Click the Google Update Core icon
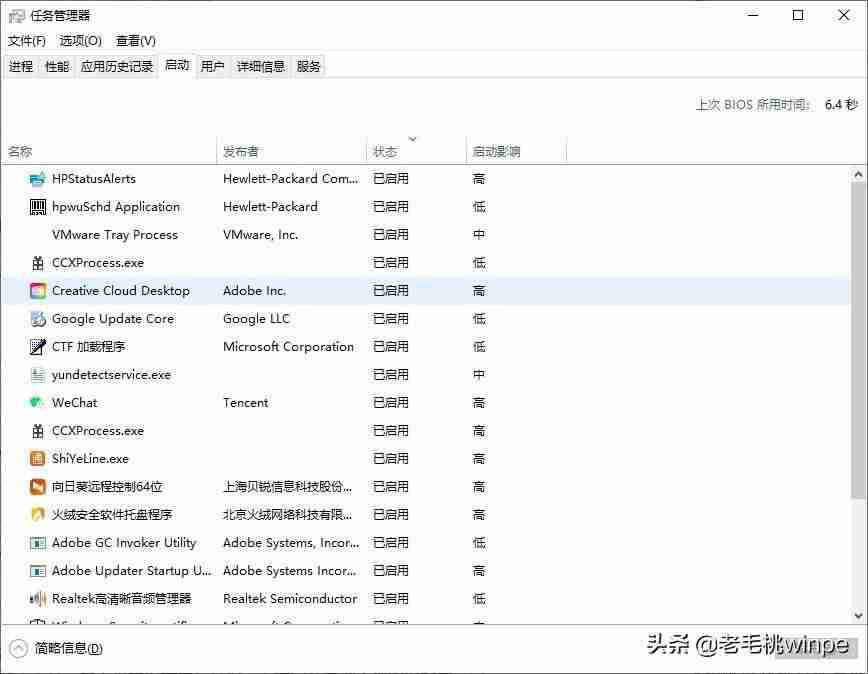Screen dimensions: 868x674 [x=37, y=319]
